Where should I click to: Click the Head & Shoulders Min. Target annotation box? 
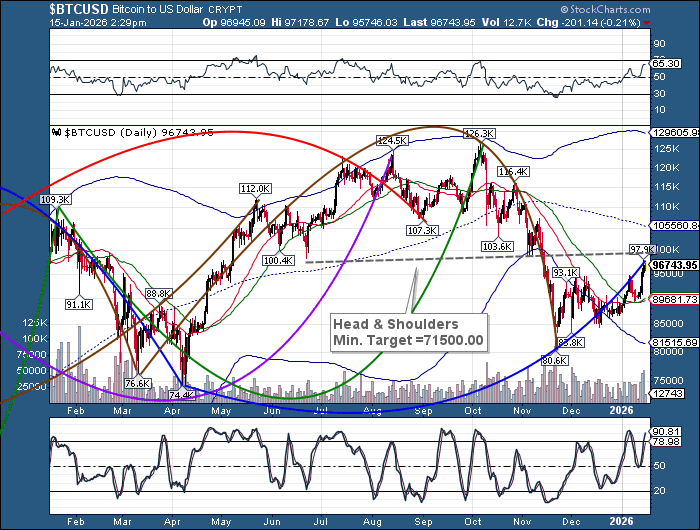407,332
